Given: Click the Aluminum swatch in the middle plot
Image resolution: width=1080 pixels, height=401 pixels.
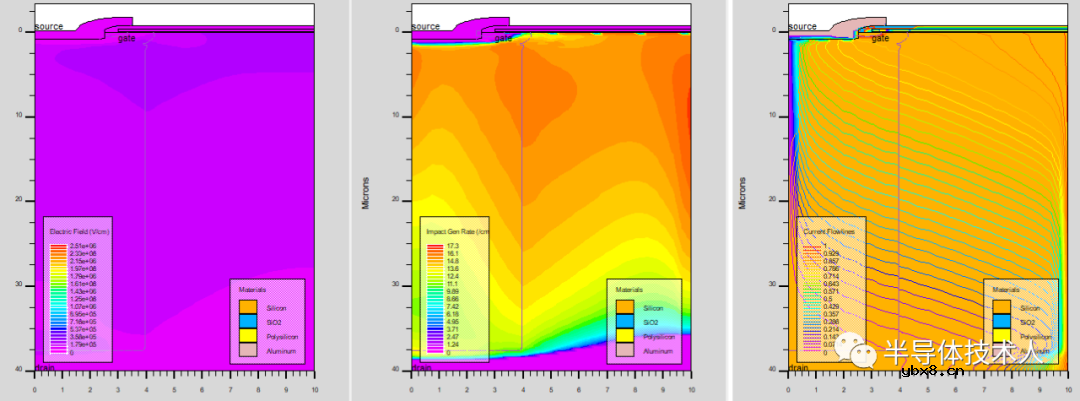Looking at the screenshot, I should click(625, 351).
